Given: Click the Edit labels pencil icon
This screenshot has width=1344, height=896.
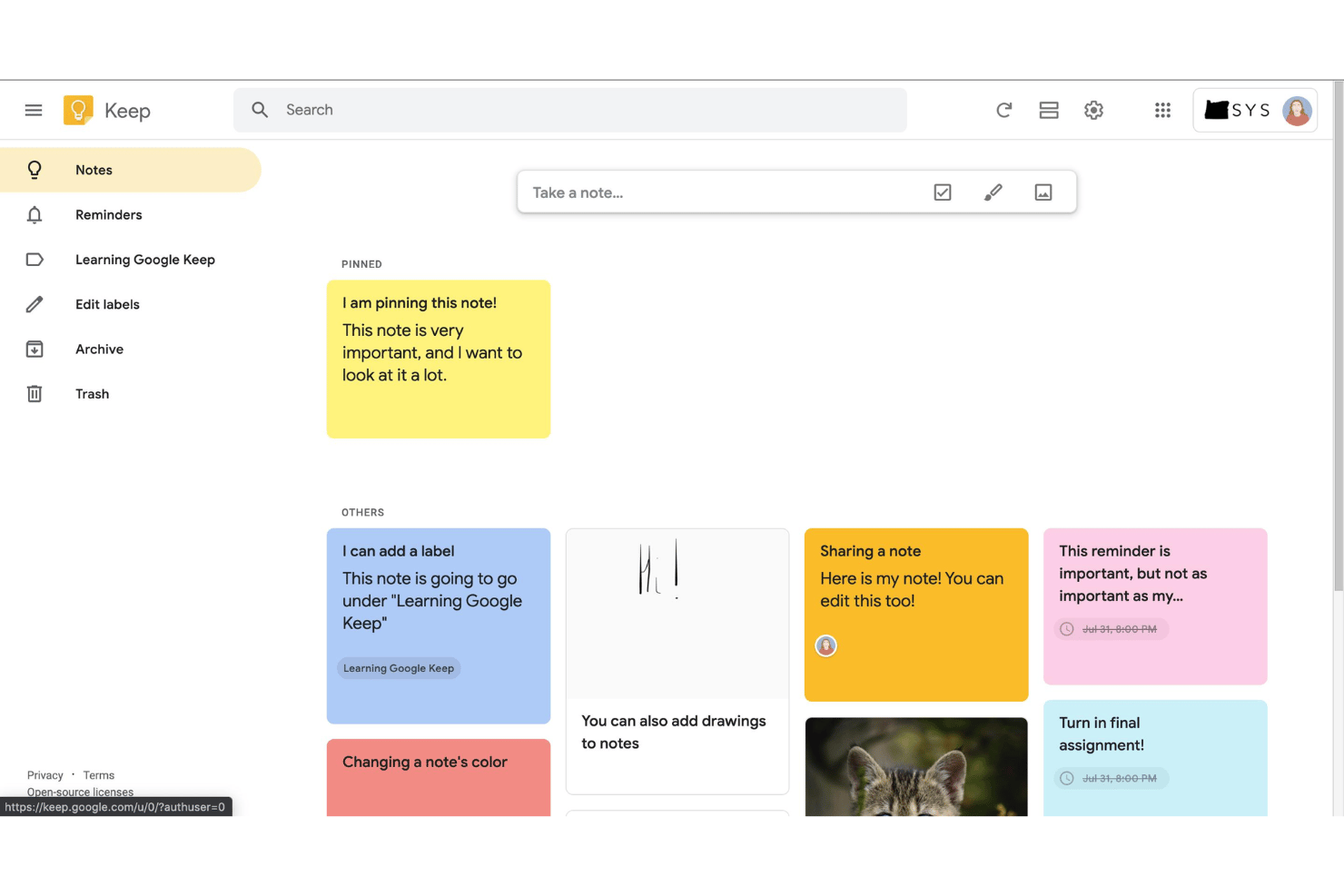Looking at the screenshot, I should (35, 304).
